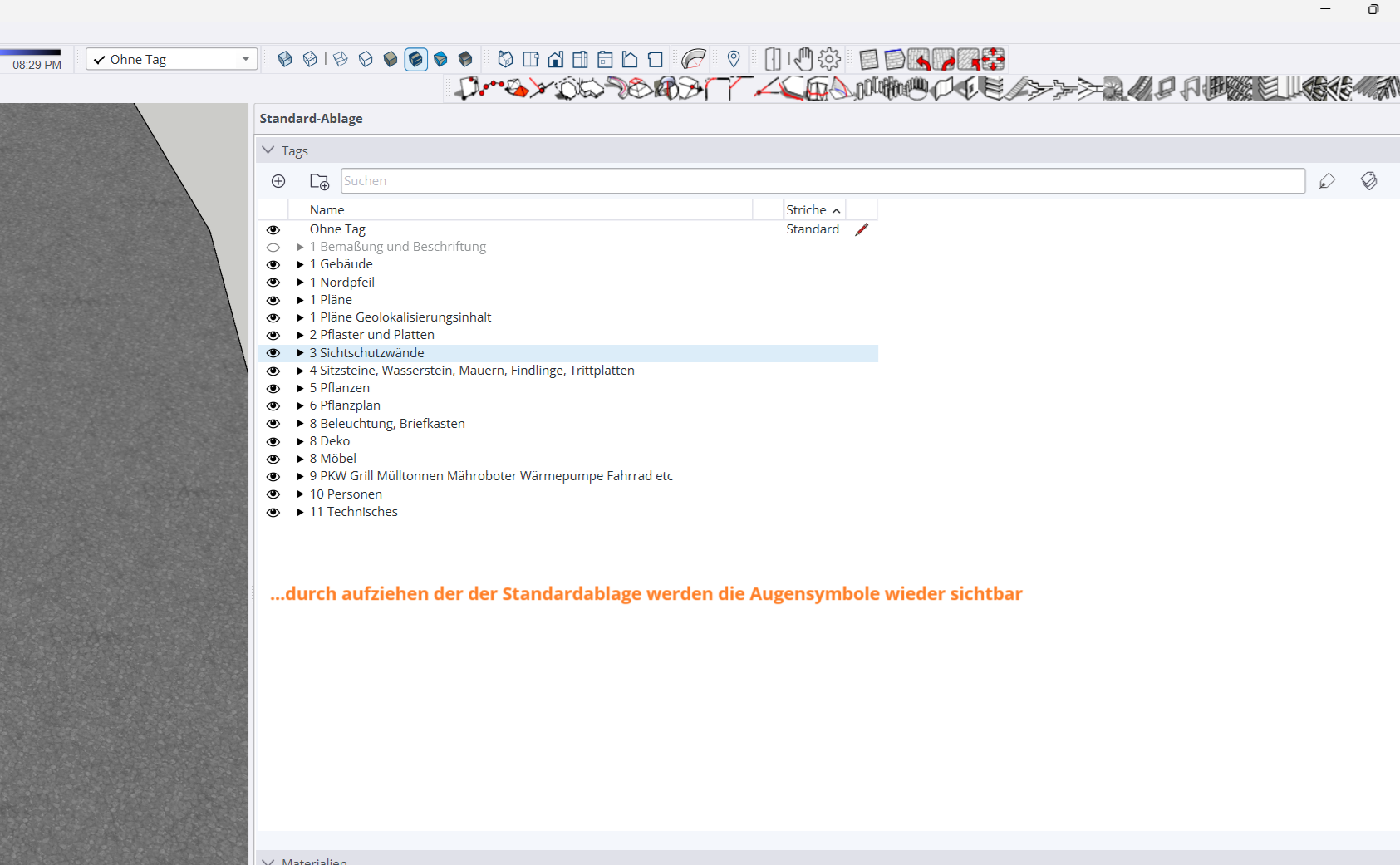Click the Add Location pin icon
The image size is (1400, 865).
[x=733, y=59]
